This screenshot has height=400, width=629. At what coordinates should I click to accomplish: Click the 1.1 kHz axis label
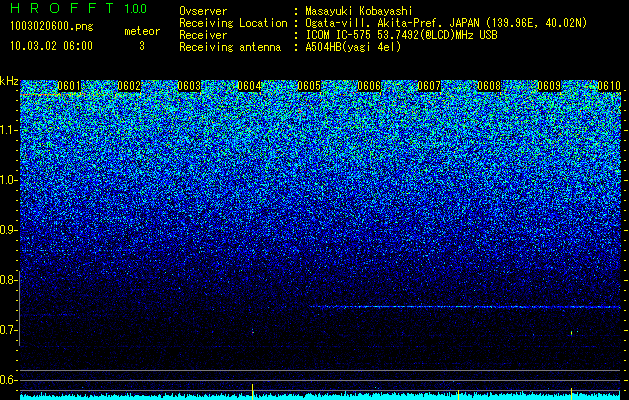click(x=9, y=130)
